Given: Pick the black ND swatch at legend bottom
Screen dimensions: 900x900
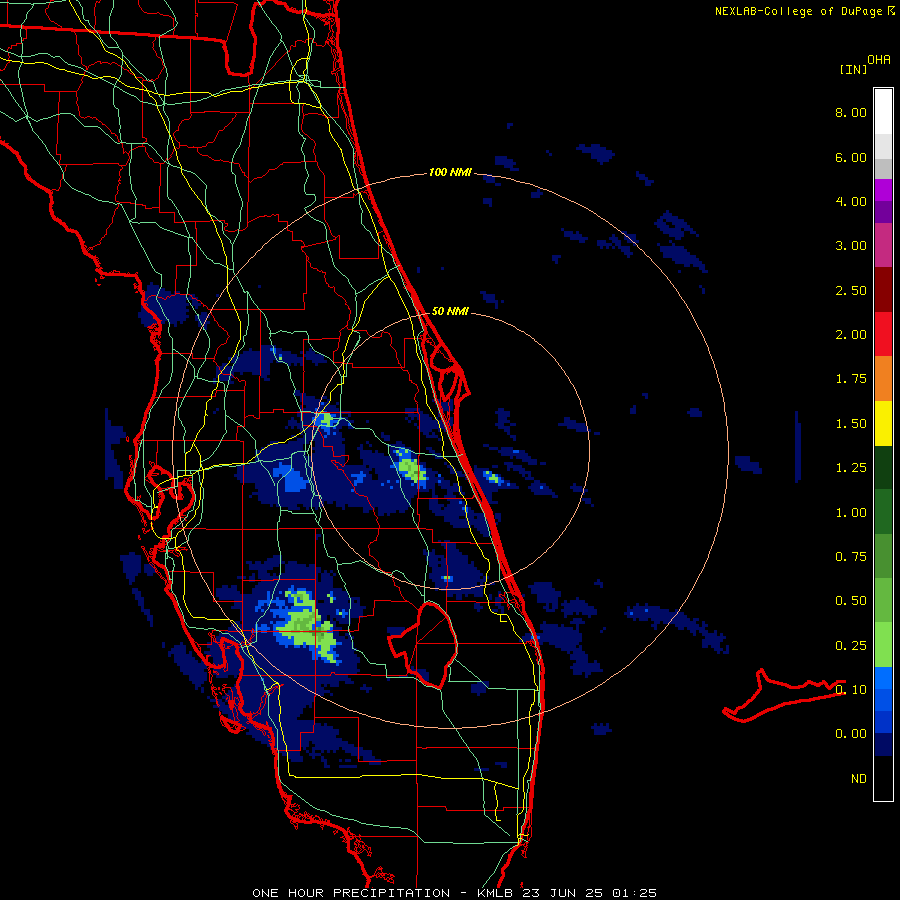Looking at the screenshot, I should (883, 778).
